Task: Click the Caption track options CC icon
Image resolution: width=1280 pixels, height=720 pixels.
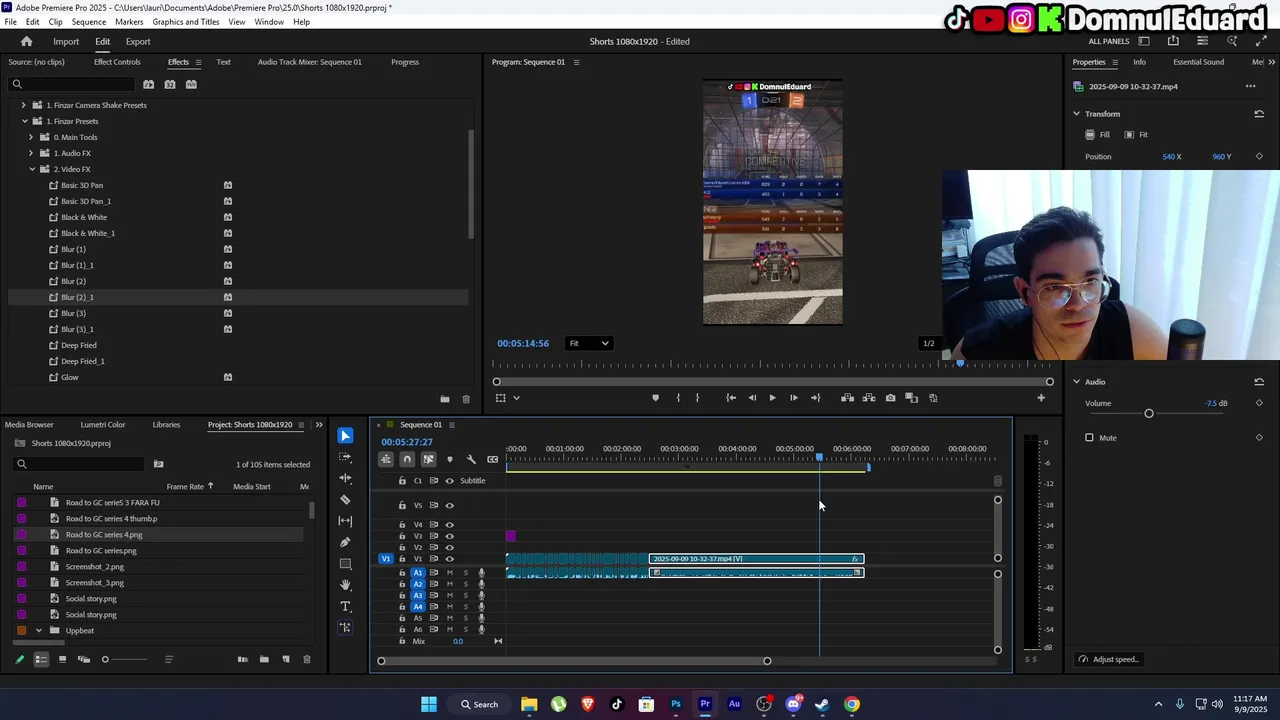Action: pyautogui.click(x=492, y=459)
